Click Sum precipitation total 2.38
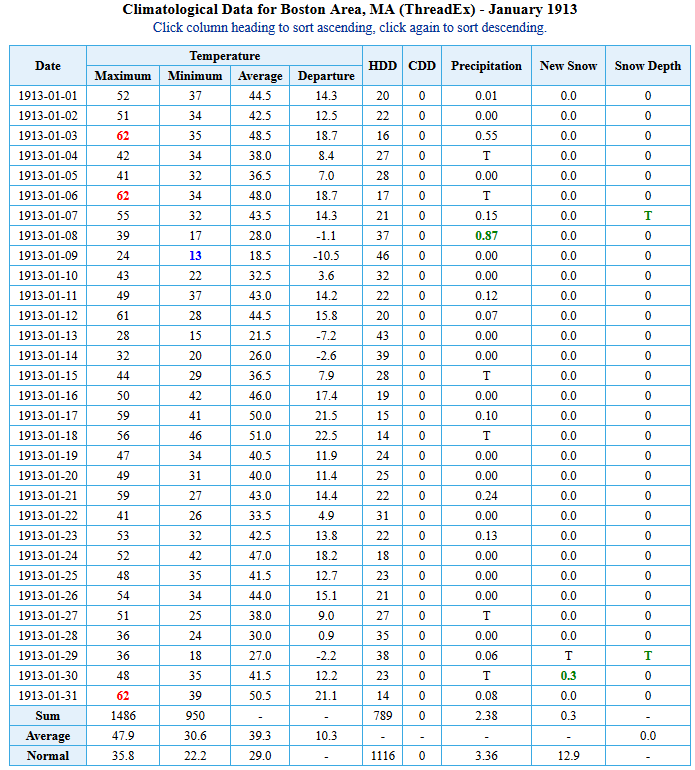 pos(486,716)
